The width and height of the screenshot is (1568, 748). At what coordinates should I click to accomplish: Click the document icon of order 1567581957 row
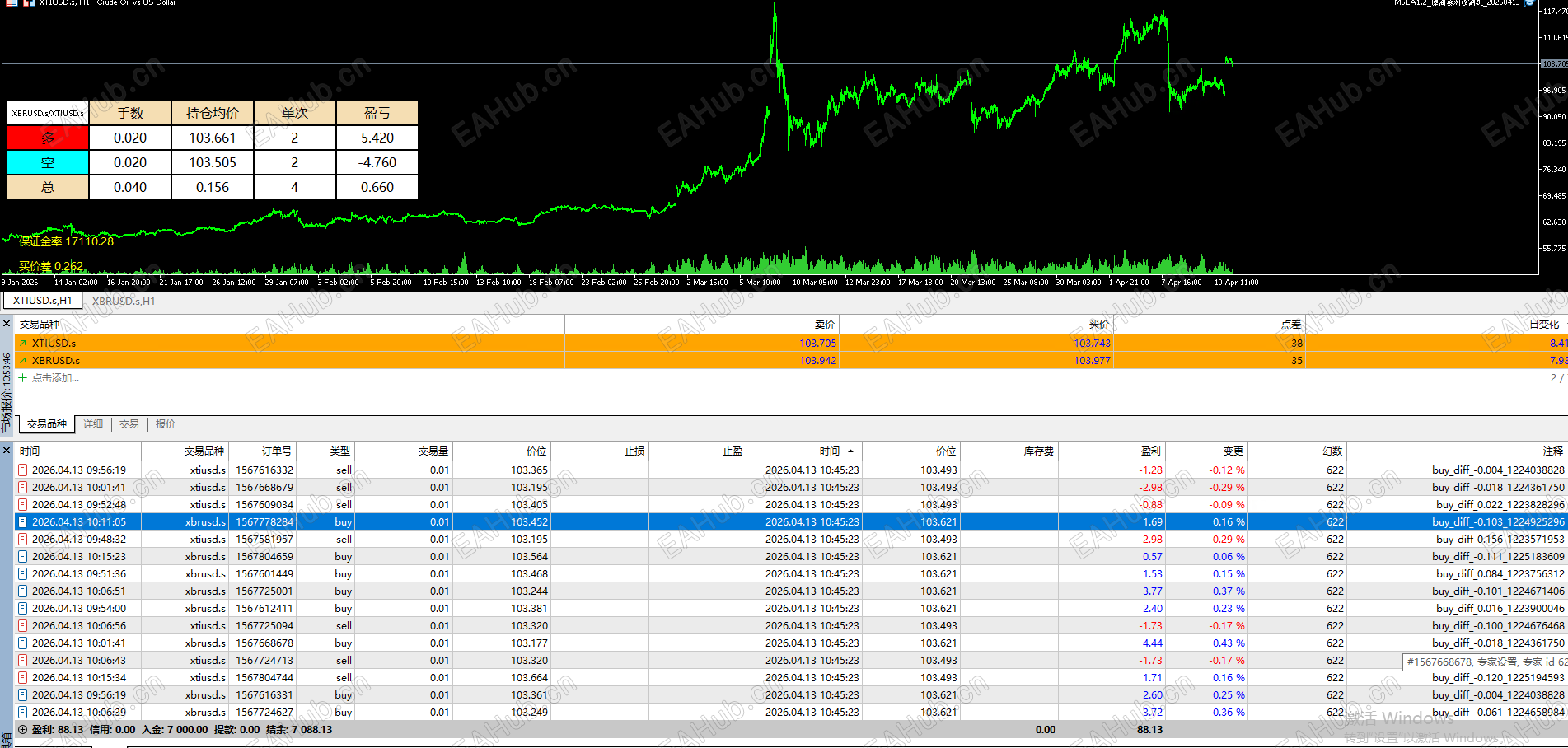[23, 539]
